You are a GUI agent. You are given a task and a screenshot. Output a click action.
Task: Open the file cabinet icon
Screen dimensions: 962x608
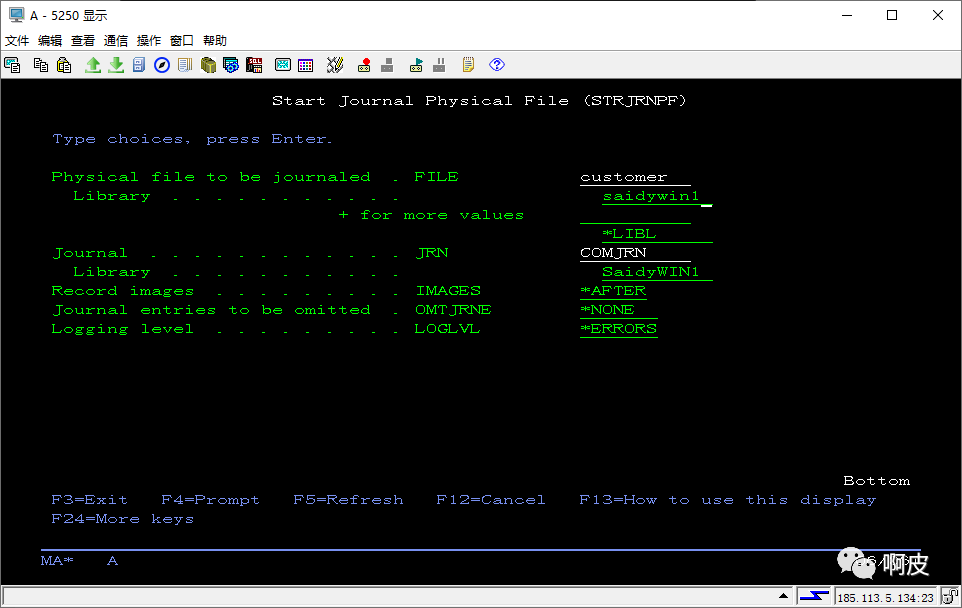pyautogui.click(x=139, y=65)
